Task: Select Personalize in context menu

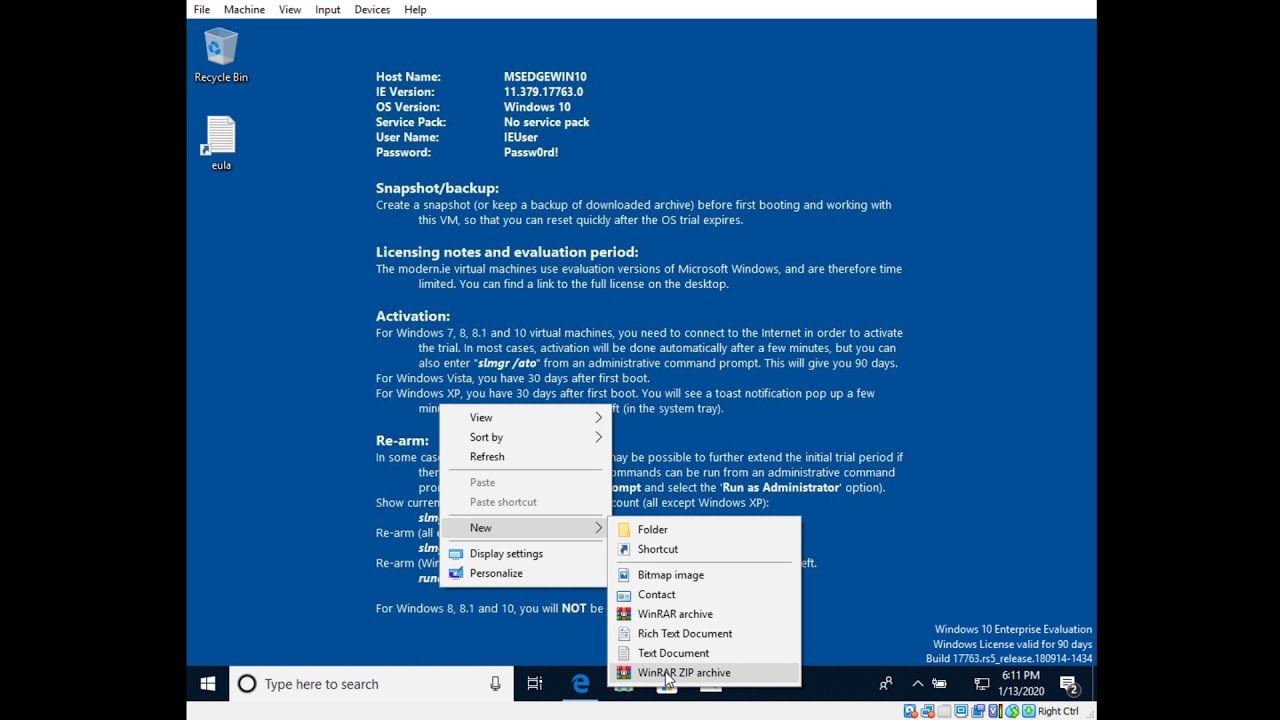Action: (x=525, y=573)
